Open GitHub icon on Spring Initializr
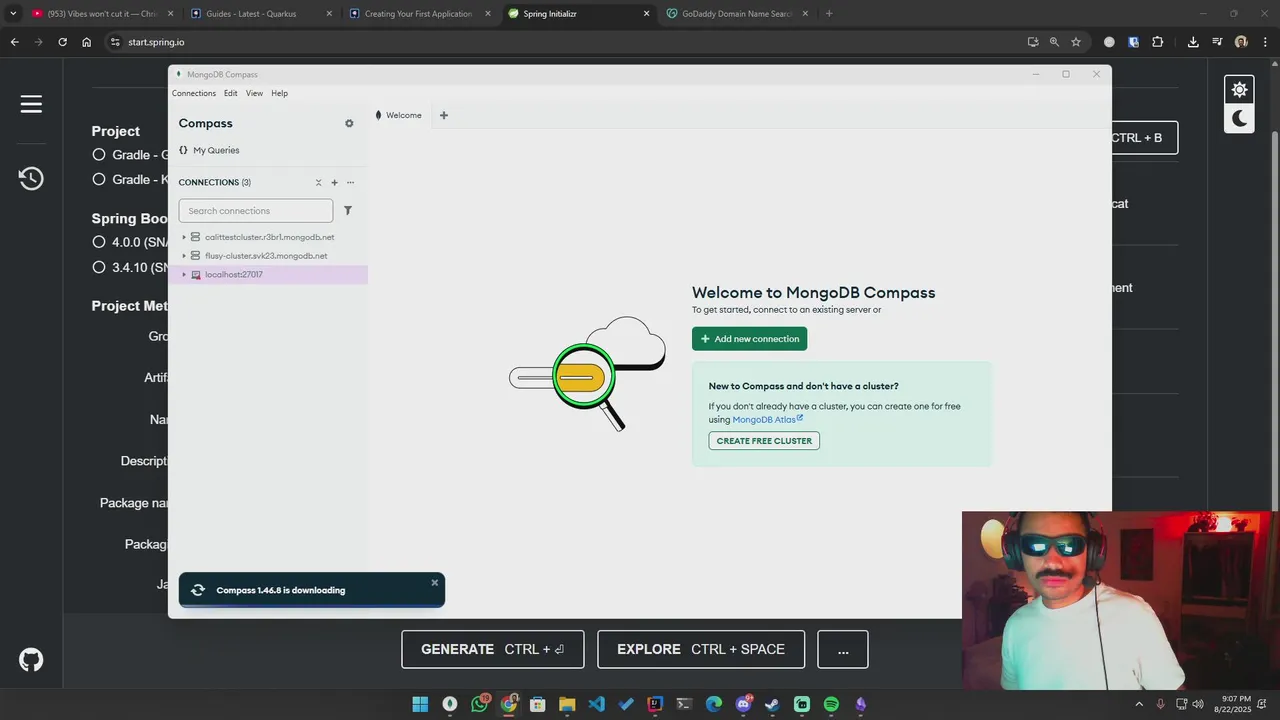 coord(31,660)
